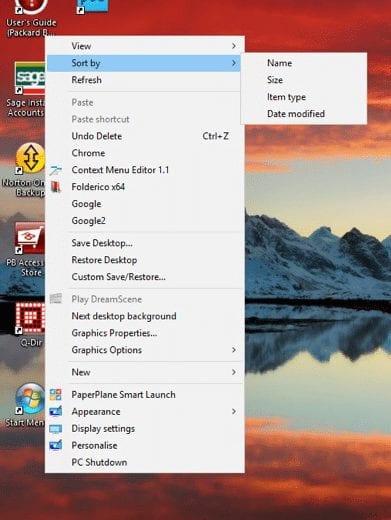
Task: Expand the New submenu arrow
Action: (234, 372)
